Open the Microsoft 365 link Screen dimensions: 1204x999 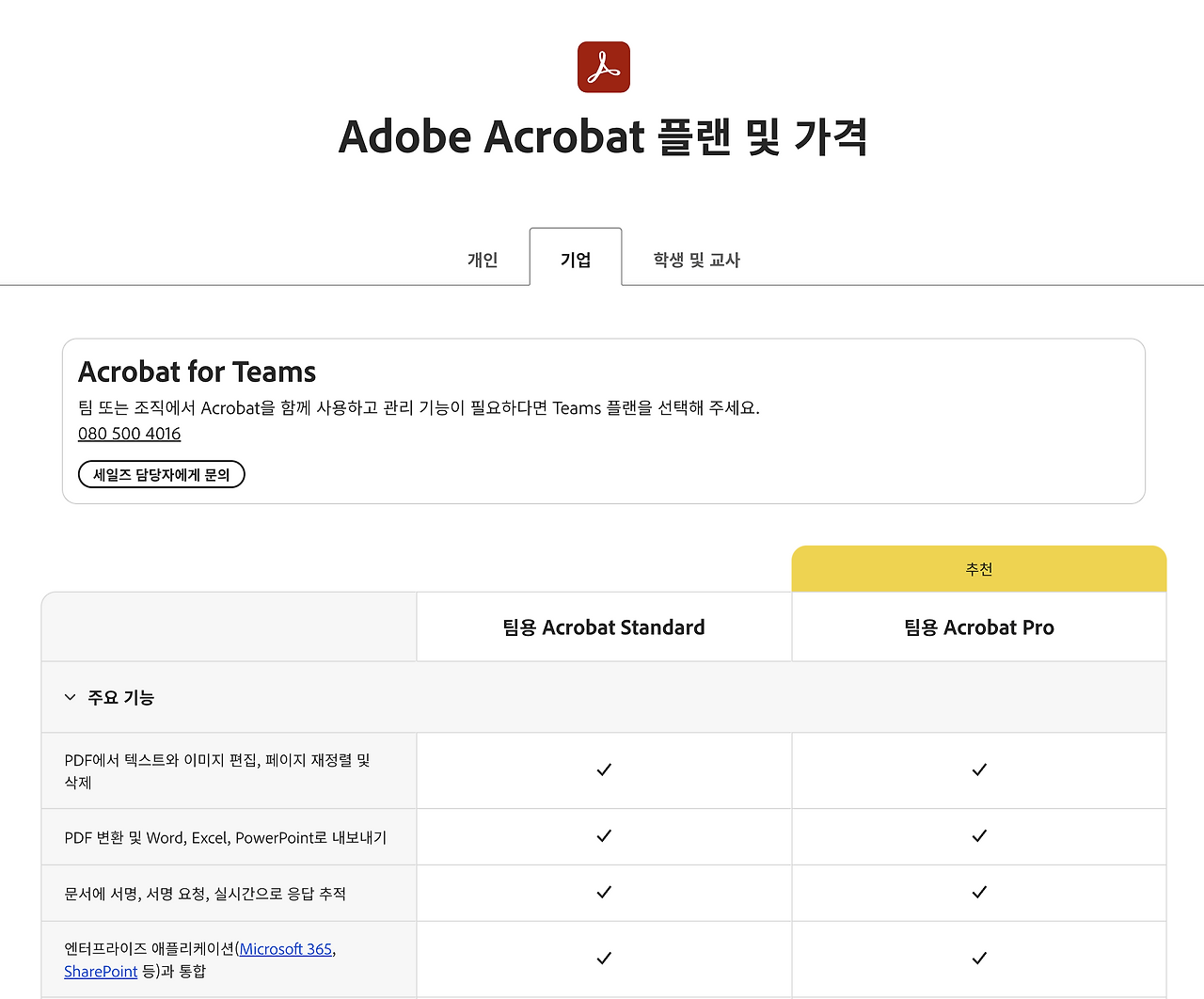click(x=286, y=949)
